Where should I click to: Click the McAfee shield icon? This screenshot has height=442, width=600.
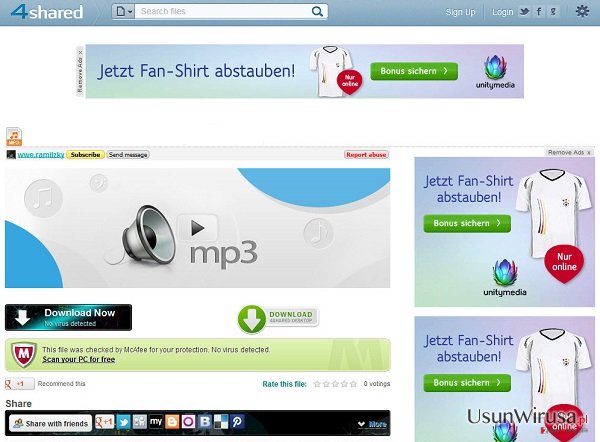(24, 354)
